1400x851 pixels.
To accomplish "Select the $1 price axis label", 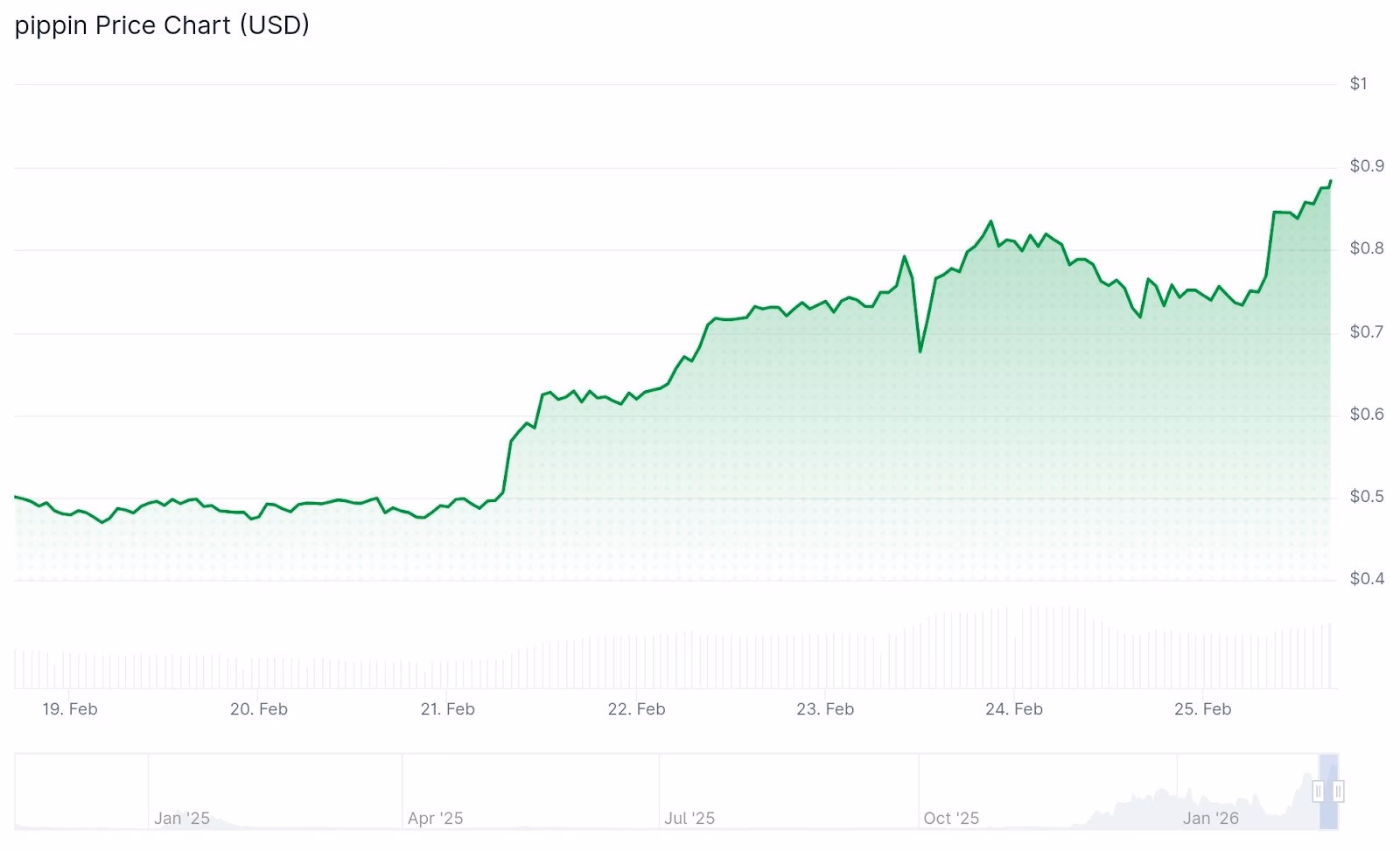I will 1358,84.
